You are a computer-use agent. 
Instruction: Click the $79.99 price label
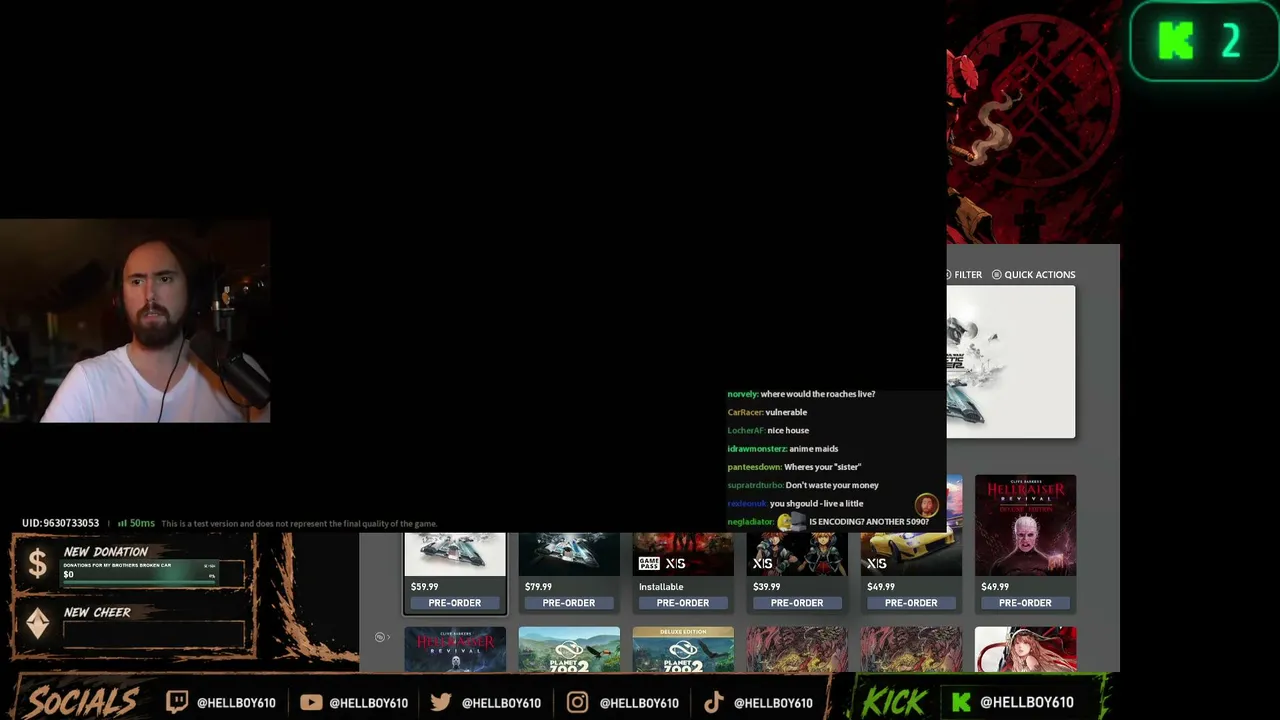tap(538, 587)
